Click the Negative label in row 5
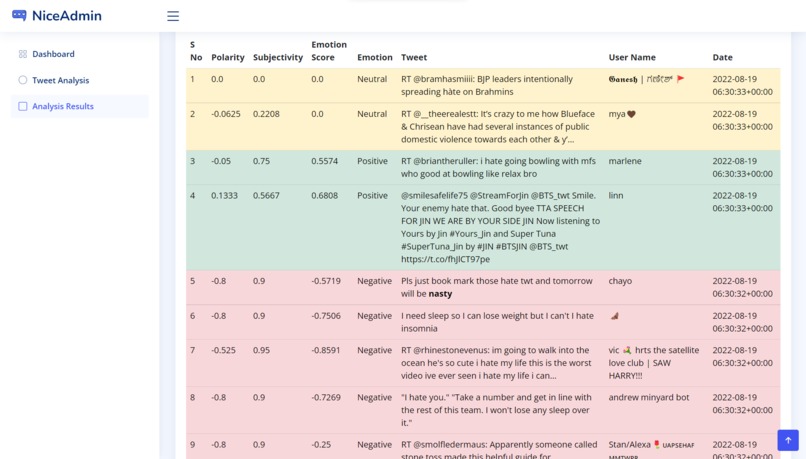This screenshot has height=459, width=806. tap(374, 281)
